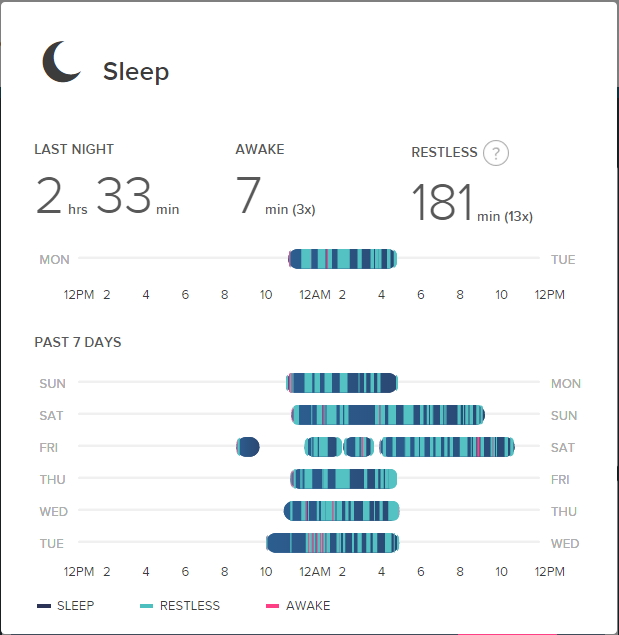Click the 181 min restless statistic
Screen dimensions: 619x635
[472, 202]
